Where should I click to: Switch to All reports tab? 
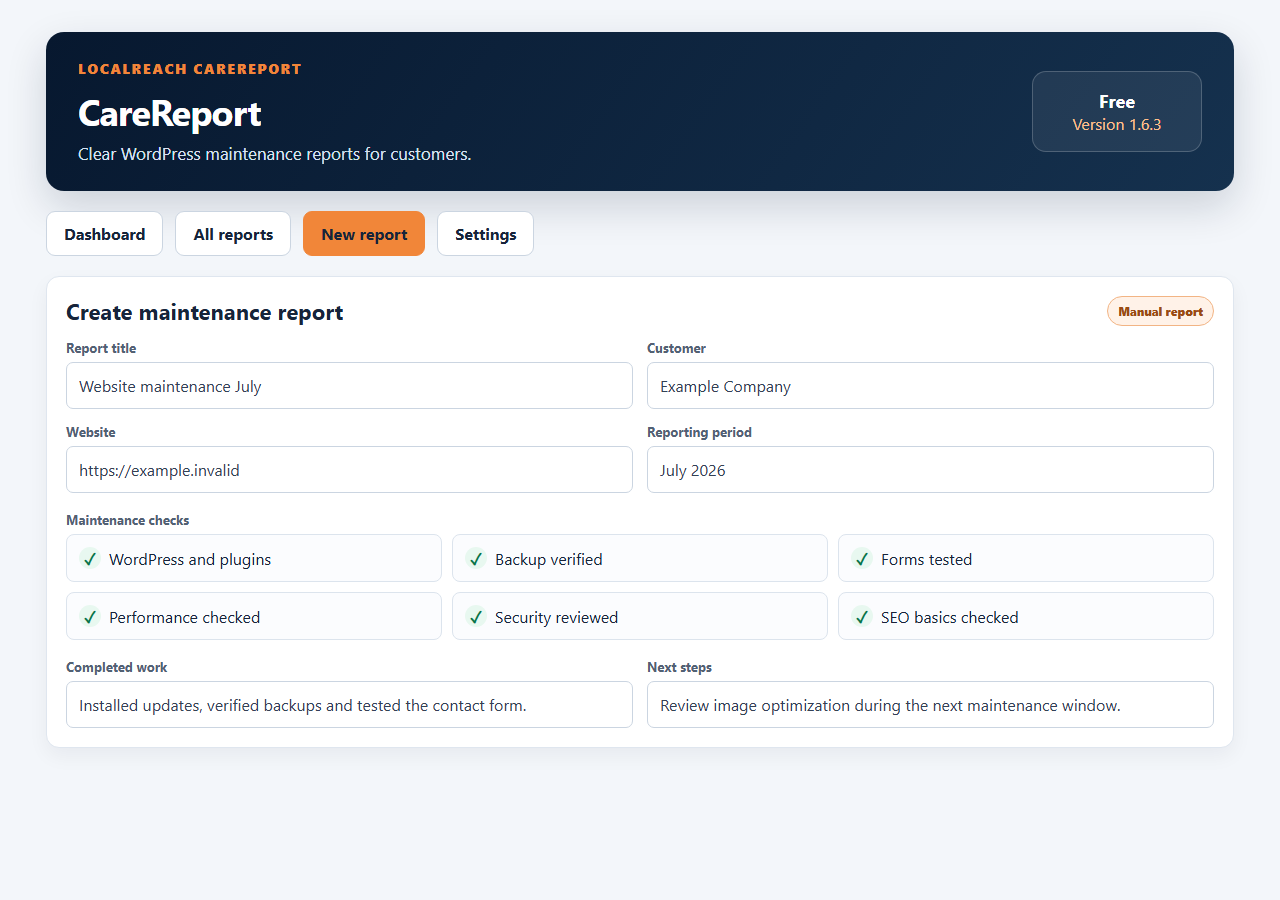click(x=233, y=234)
